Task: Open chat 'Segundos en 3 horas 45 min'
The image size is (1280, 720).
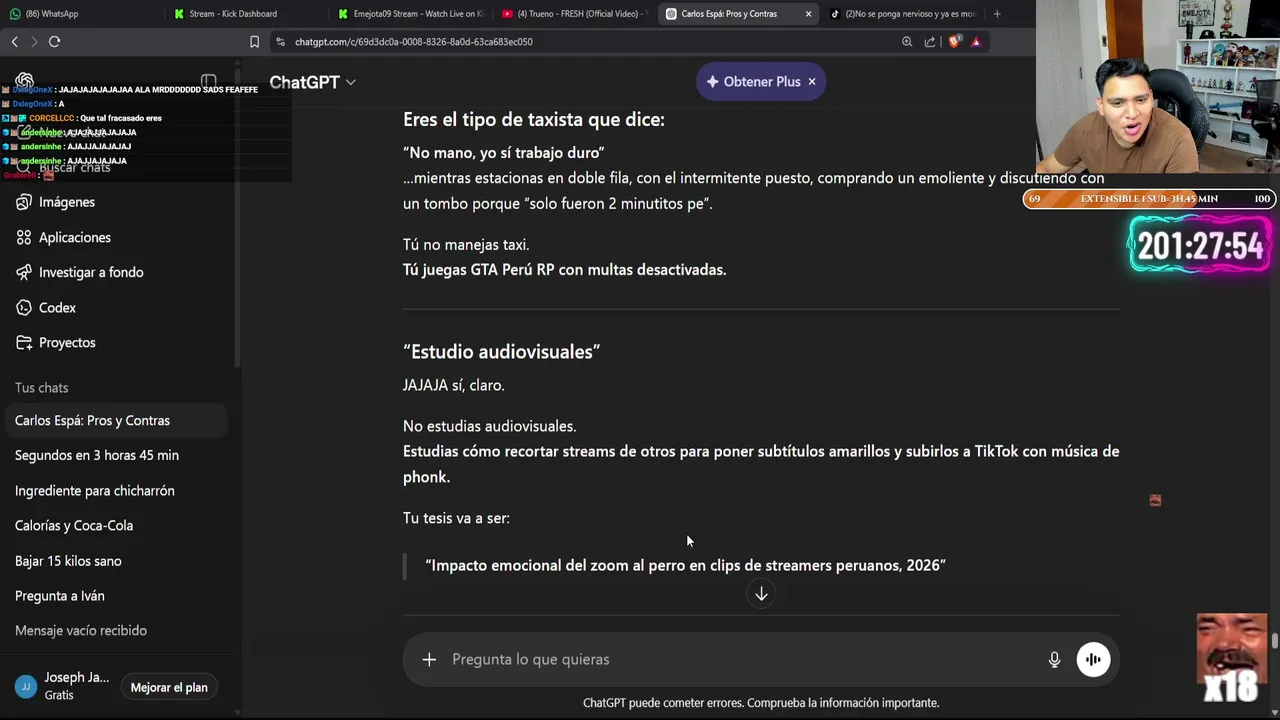Action: point(117,456)
